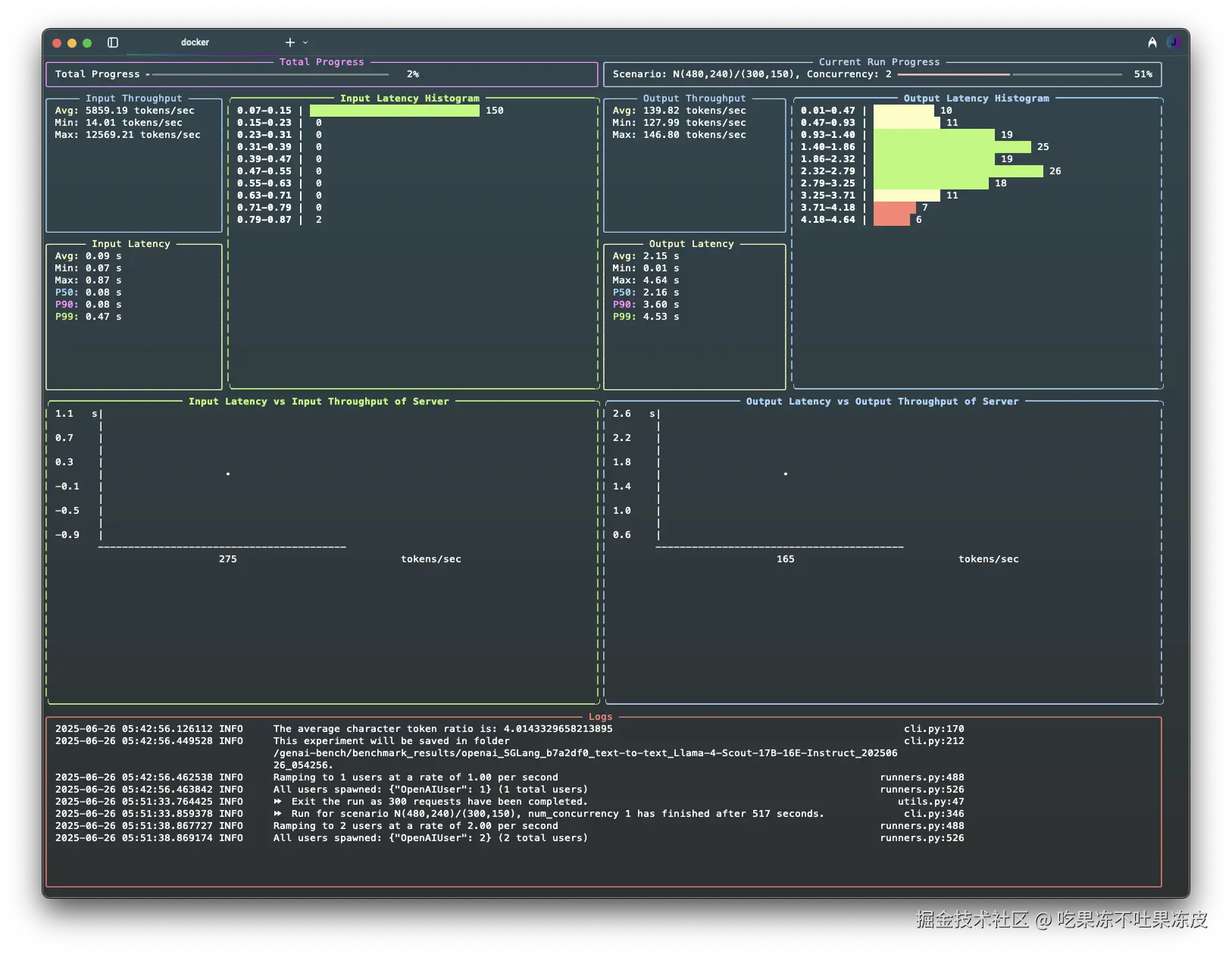Click the 165 x-axis label
Image resolution: width=1232 pixels, height=954 pixels.
click(x=786, y=559)
